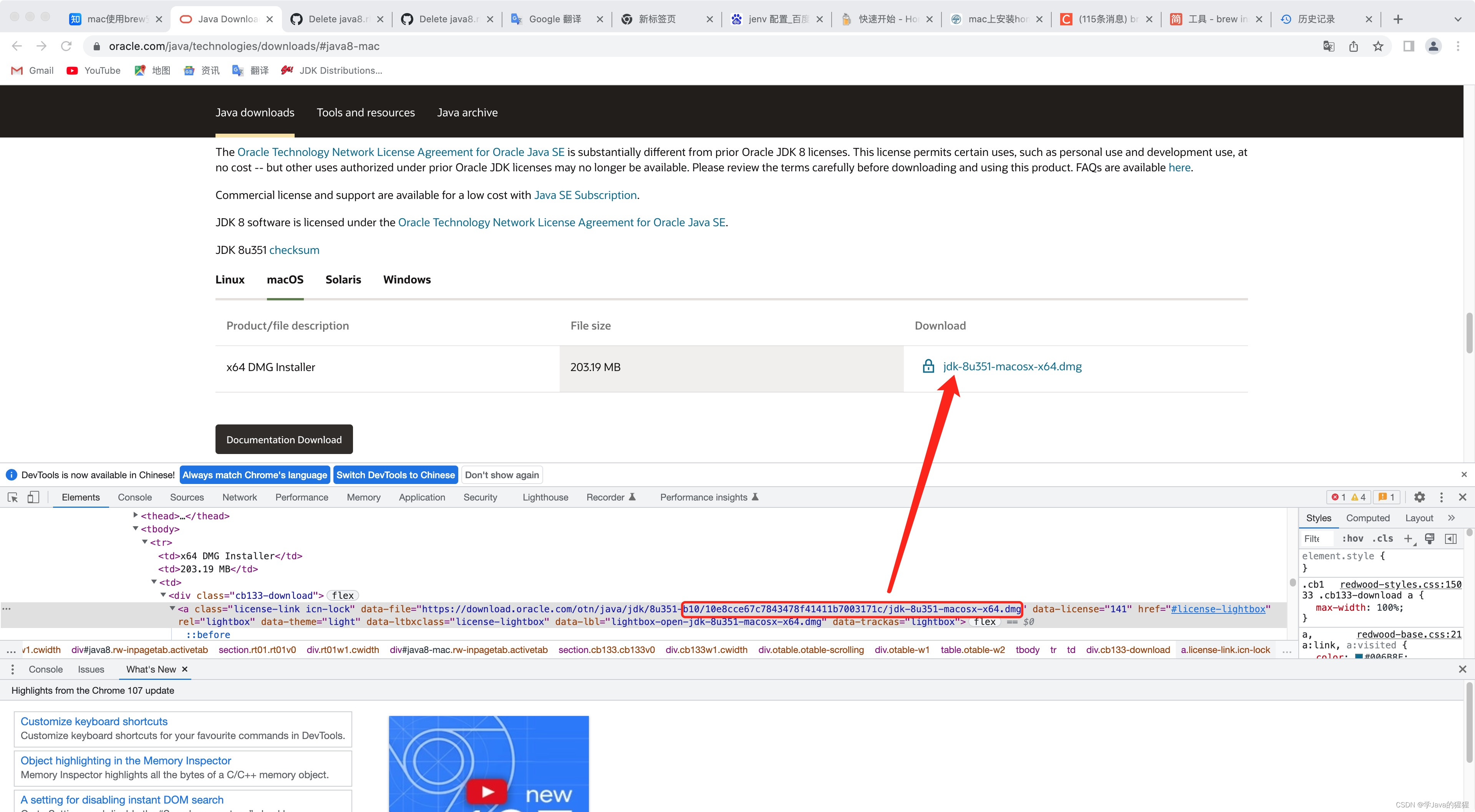Open the JDK Distributions bookmark
This screenshot has width=1475, height=812.
tap(331, 70)
